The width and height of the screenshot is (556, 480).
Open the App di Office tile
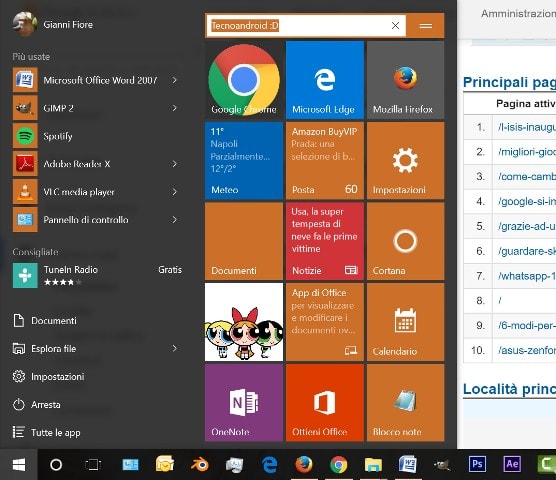pos(325,322)
